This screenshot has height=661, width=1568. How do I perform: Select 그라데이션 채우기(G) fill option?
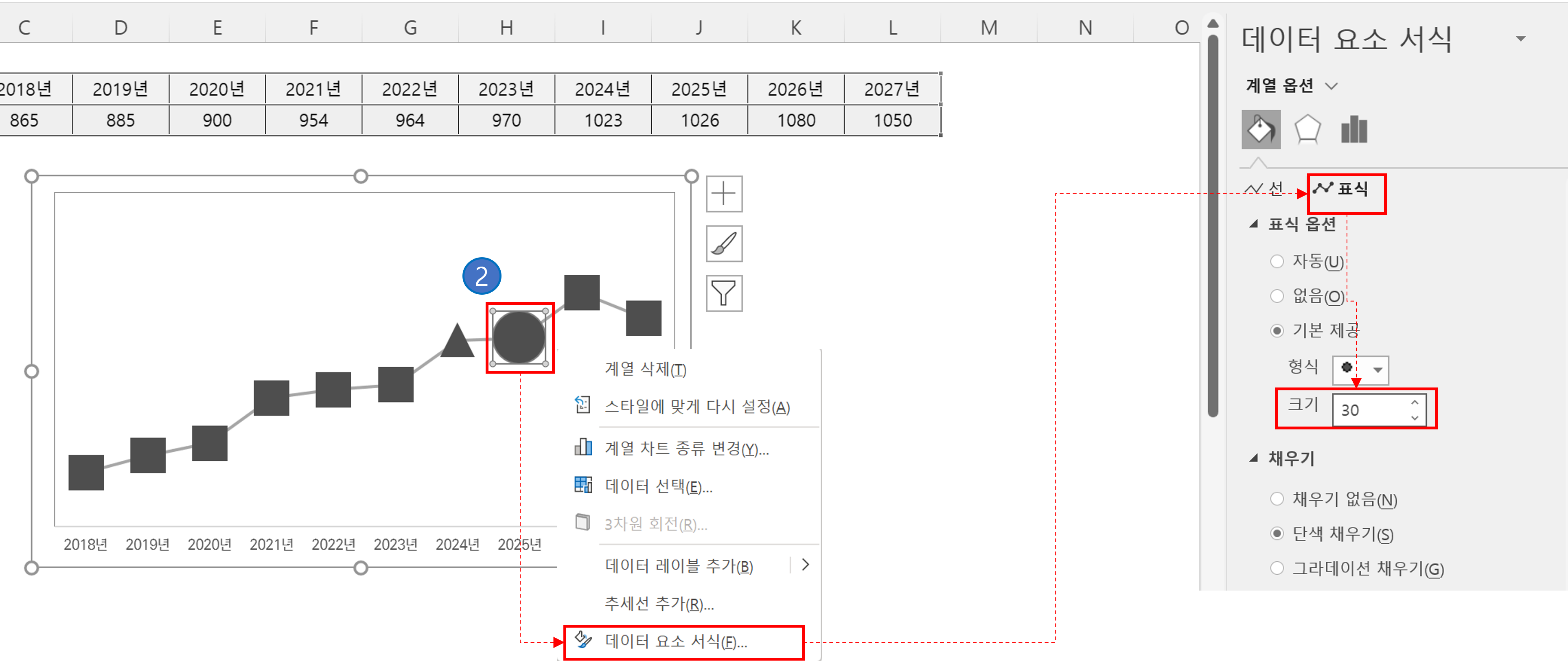[1277, 568]
